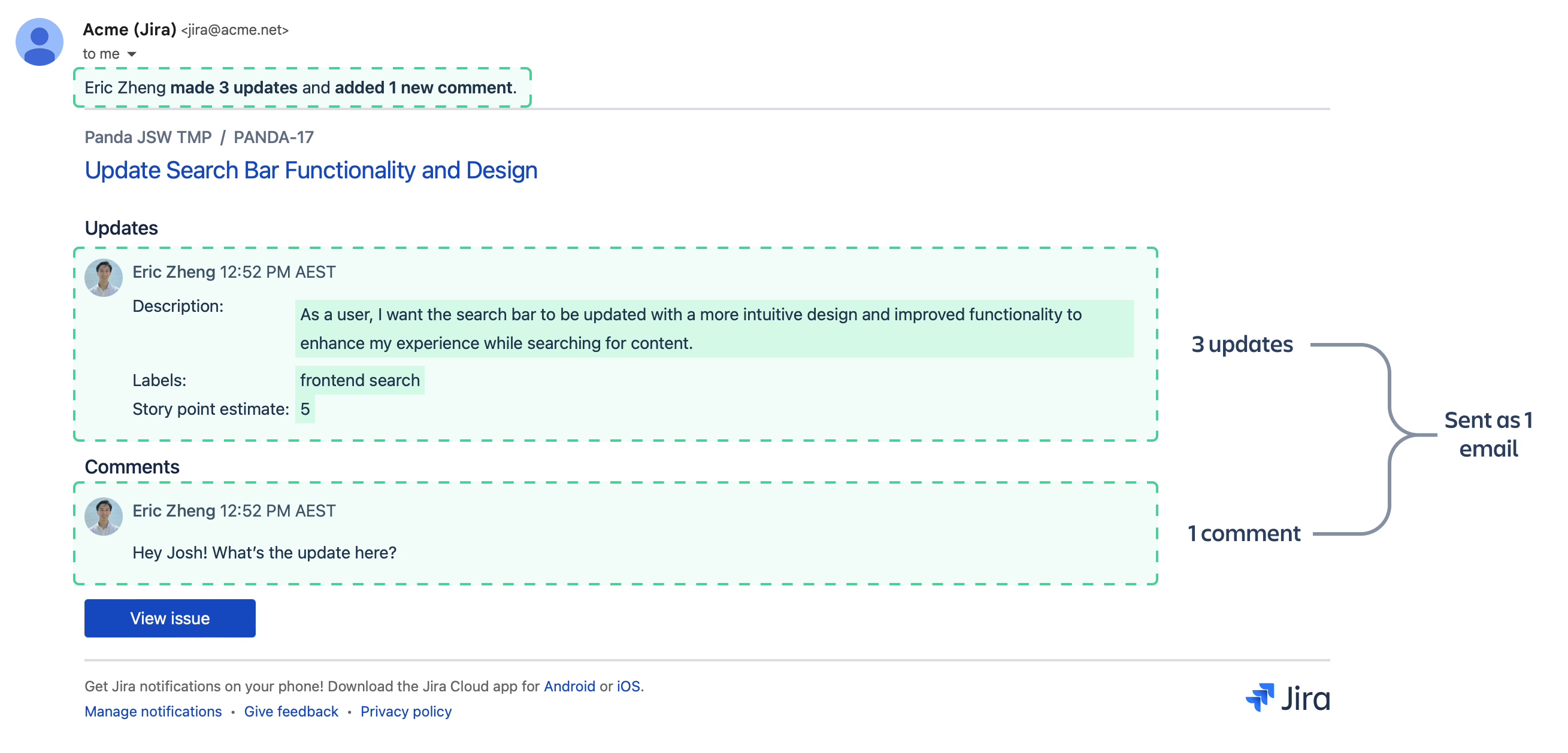This screenshot has height=753, width=1568.
Task: Click the Updates section heading
Action: click(122, 227)
